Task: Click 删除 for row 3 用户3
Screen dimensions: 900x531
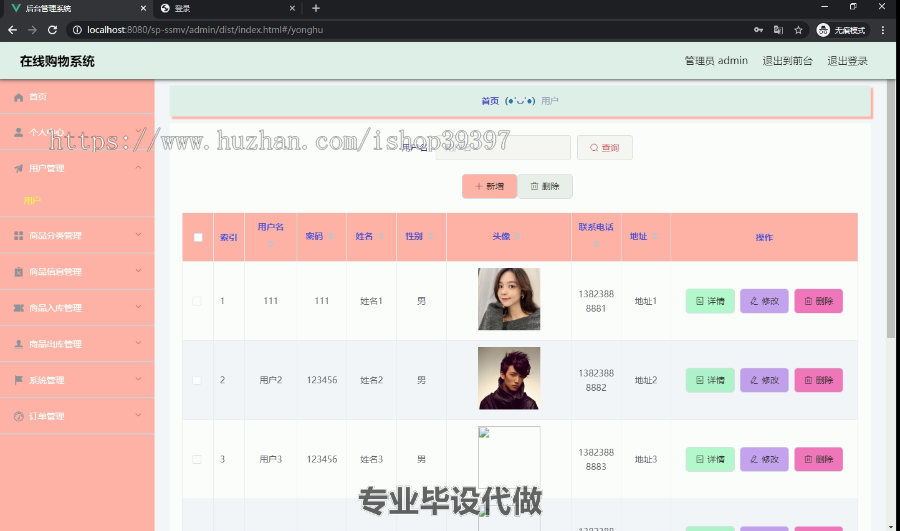Action: coord(818,459)
